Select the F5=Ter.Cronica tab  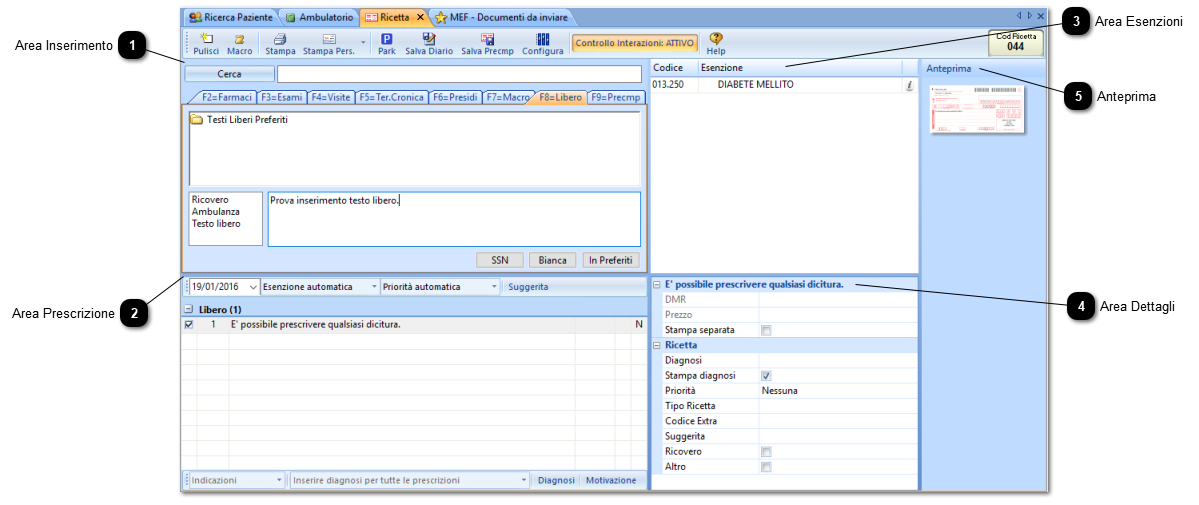click(392, 97)
